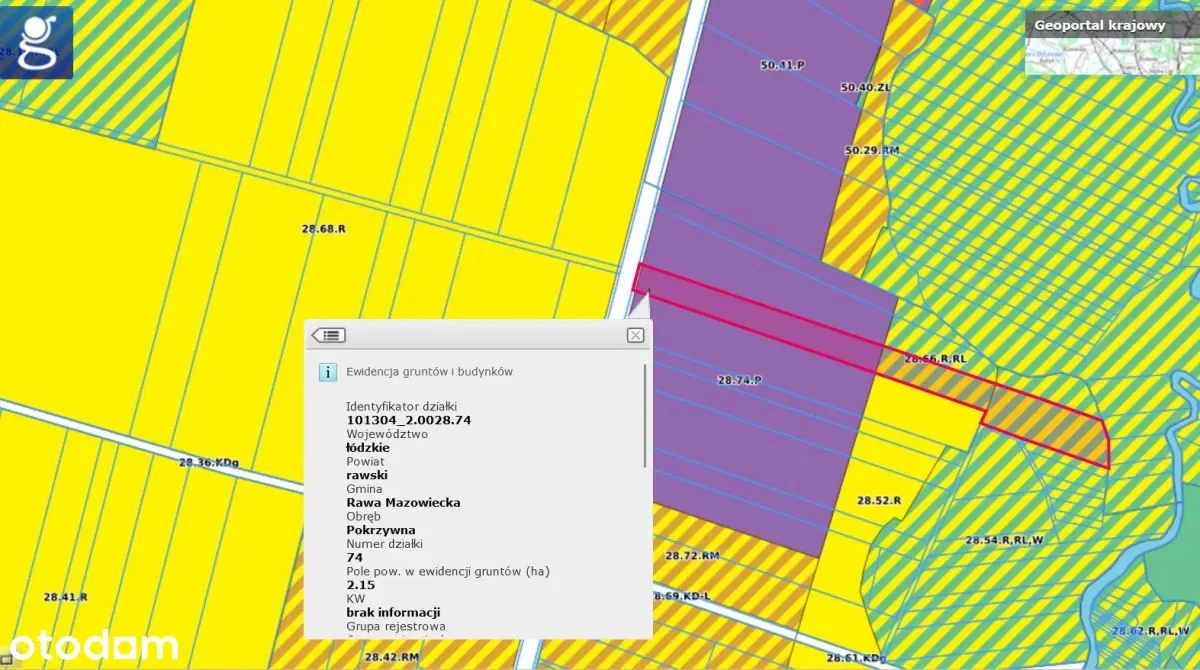The image size is (1200, 670).
Task: Click the popup's vertical scrollbar
Action: click(645, 415)
